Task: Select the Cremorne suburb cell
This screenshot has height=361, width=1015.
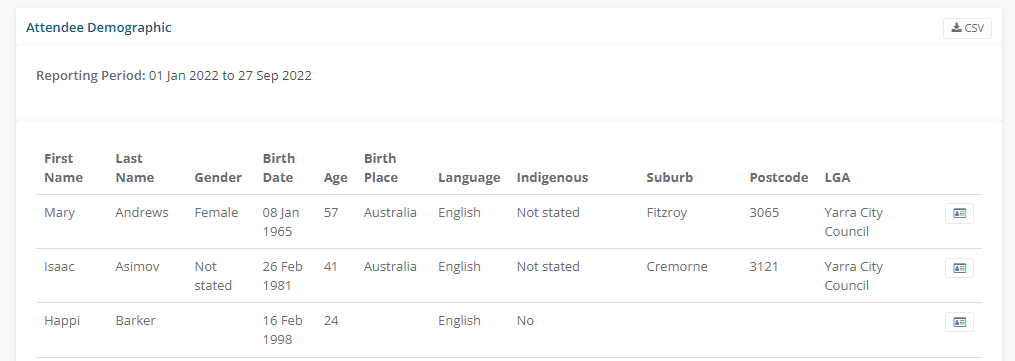Action: pos(676,267)
